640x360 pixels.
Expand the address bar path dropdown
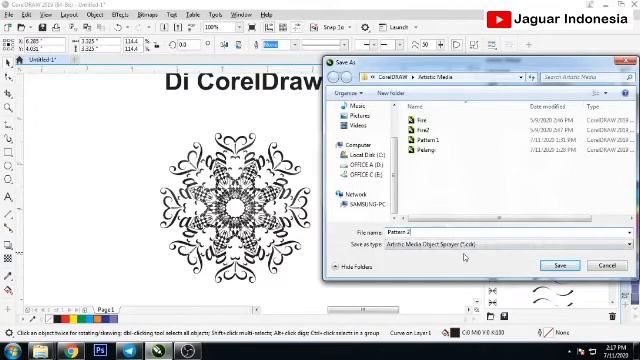[x=521, y=77]
